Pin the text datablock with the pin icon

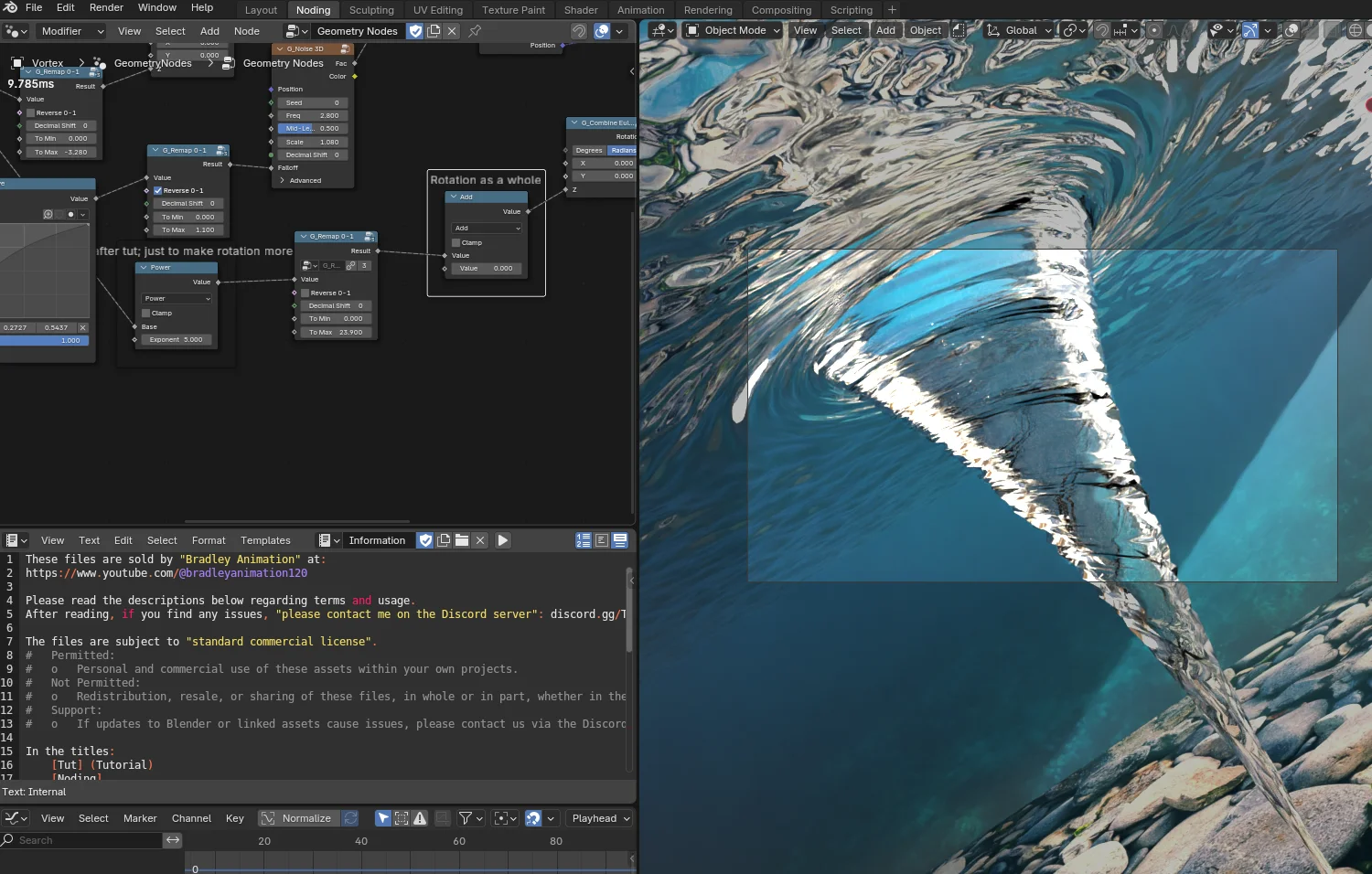[474, 30]
